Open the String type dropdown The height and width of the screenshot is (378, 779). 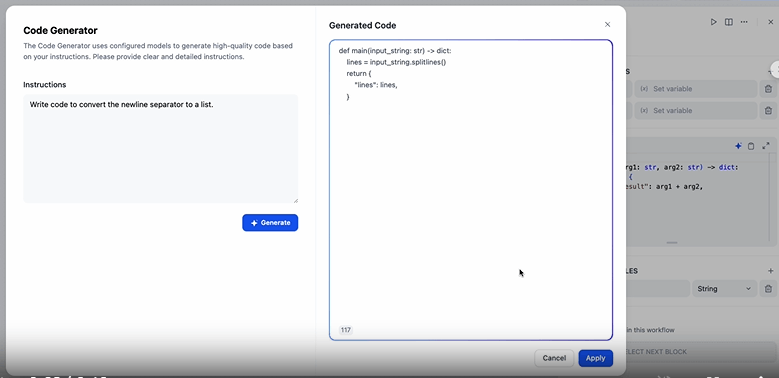tap(724, 289)
